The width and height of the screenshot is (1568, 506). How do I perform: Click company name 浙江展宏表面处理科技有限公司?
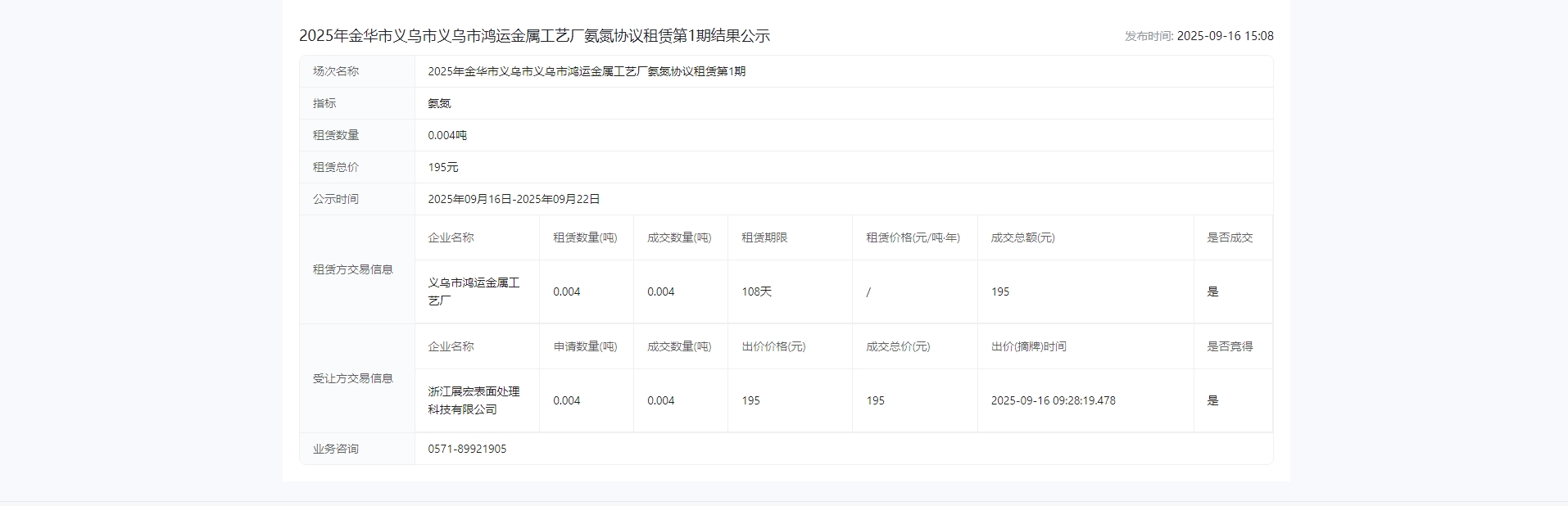[474, 400]
